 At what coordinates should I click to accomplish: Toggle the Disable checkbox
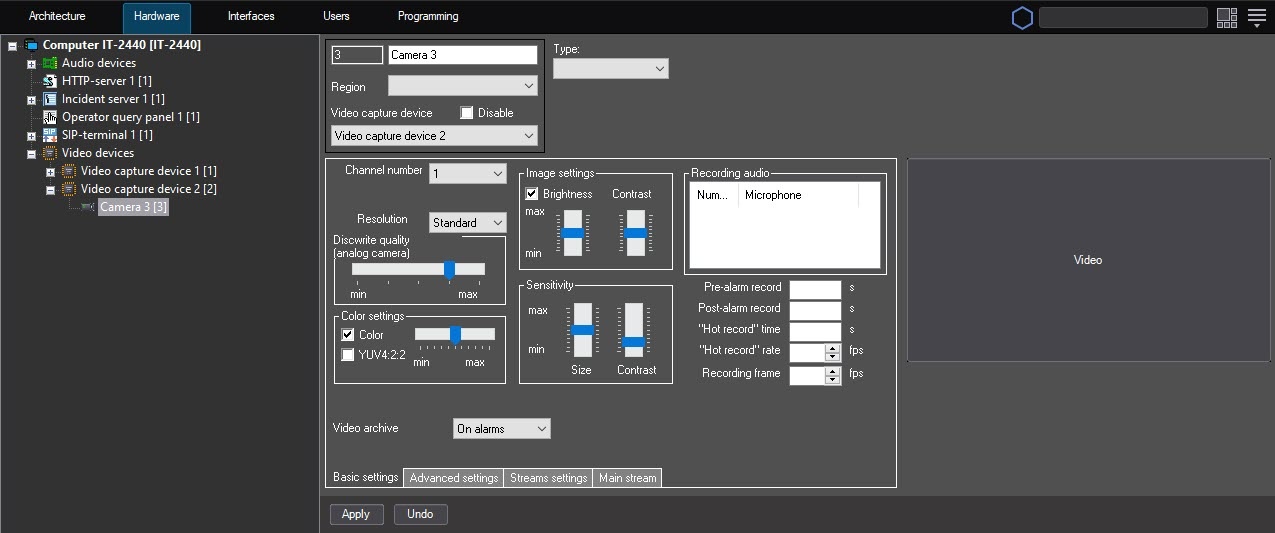coord(467,113)
